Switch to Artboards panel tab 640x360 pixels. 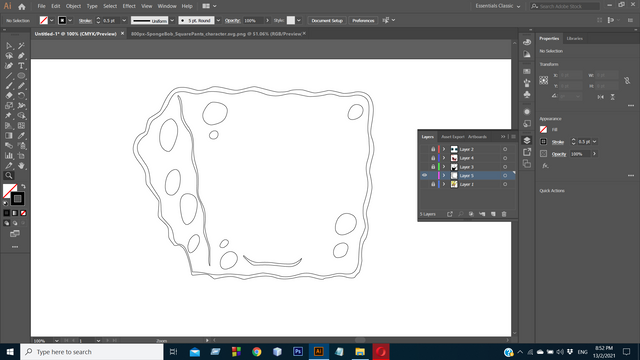click(x=477, y=137)
